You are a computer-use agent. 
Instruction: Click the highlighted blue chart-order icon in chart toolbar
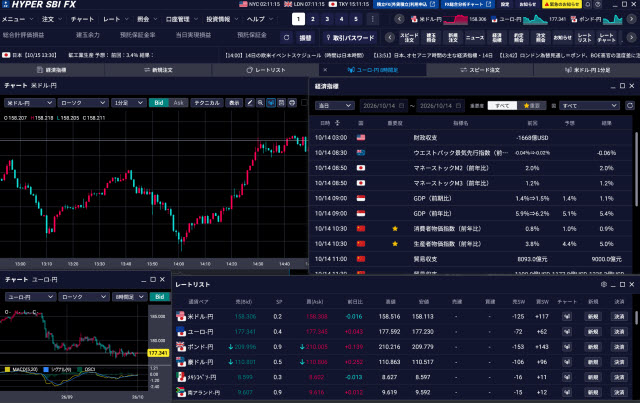271,103
